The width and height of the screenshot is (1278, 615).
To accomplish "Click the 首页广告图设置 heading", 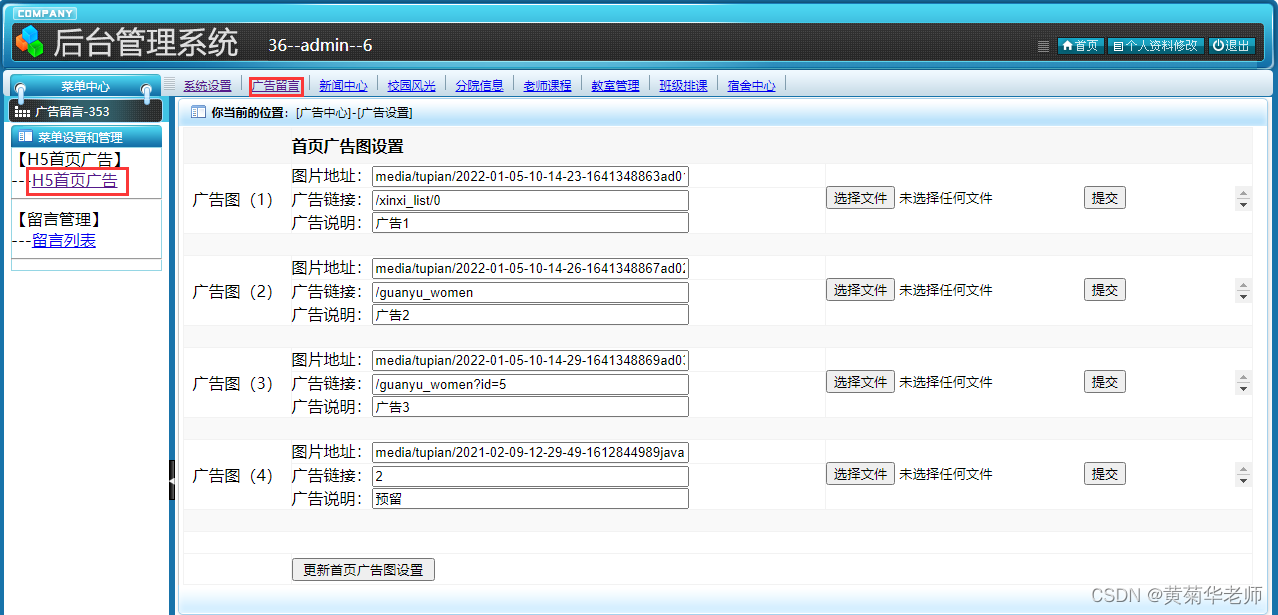I will (347, 146).
